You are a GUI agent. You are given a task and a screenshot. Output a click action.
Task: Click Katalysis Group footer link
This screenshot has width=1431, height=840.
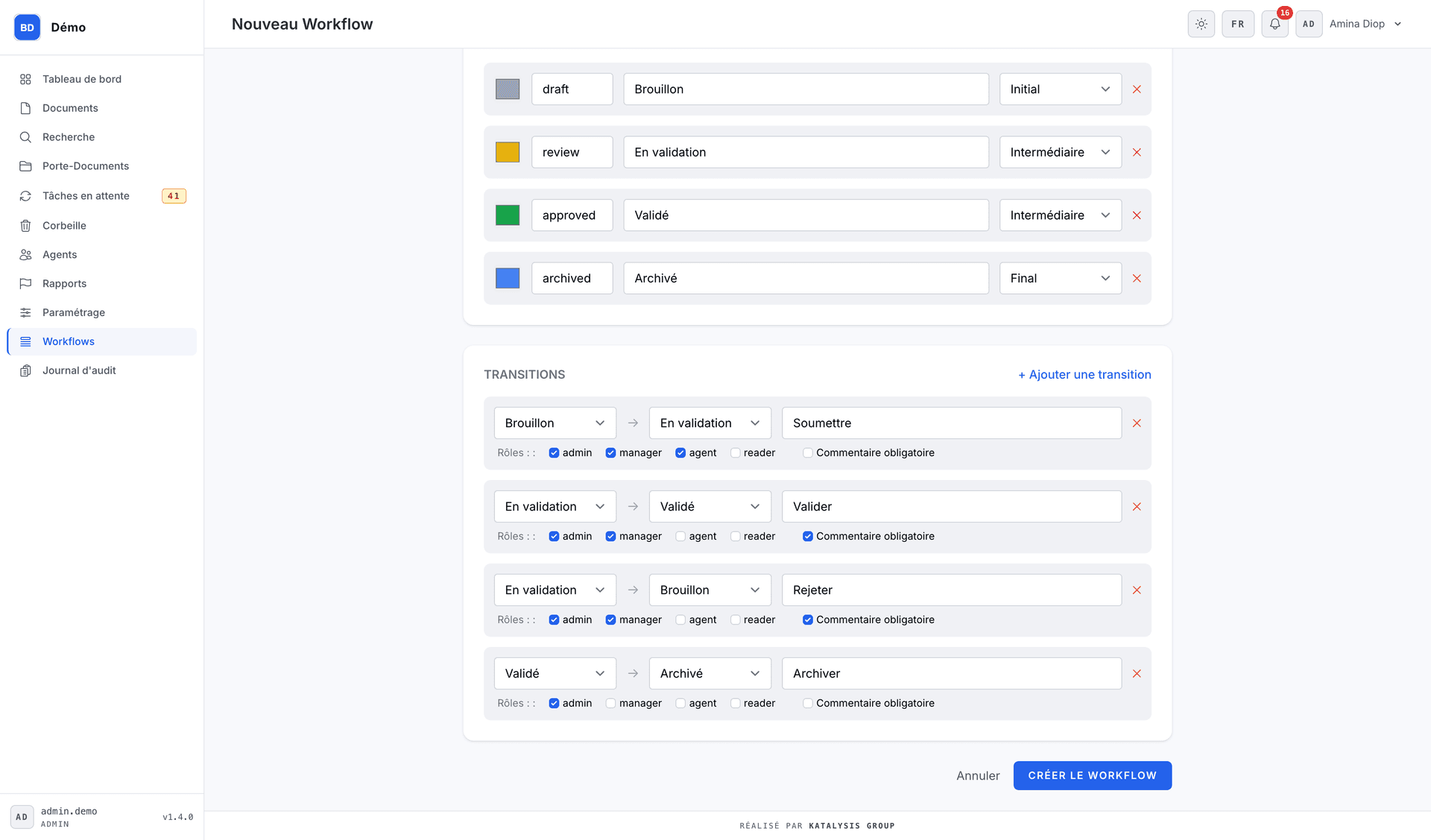[852, 826]
